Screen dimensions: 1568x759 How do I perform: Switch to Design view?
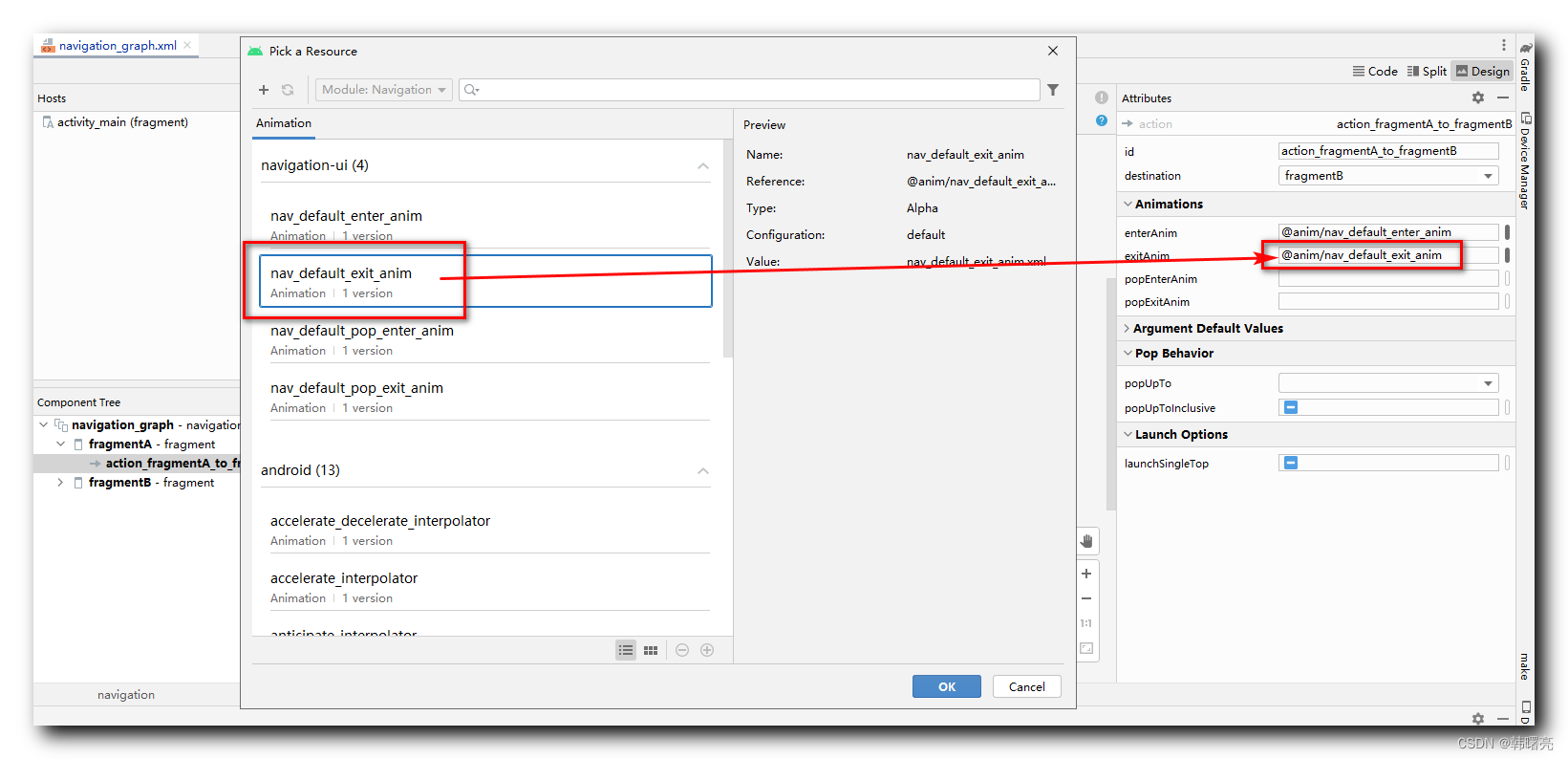tap(1483, 71)
